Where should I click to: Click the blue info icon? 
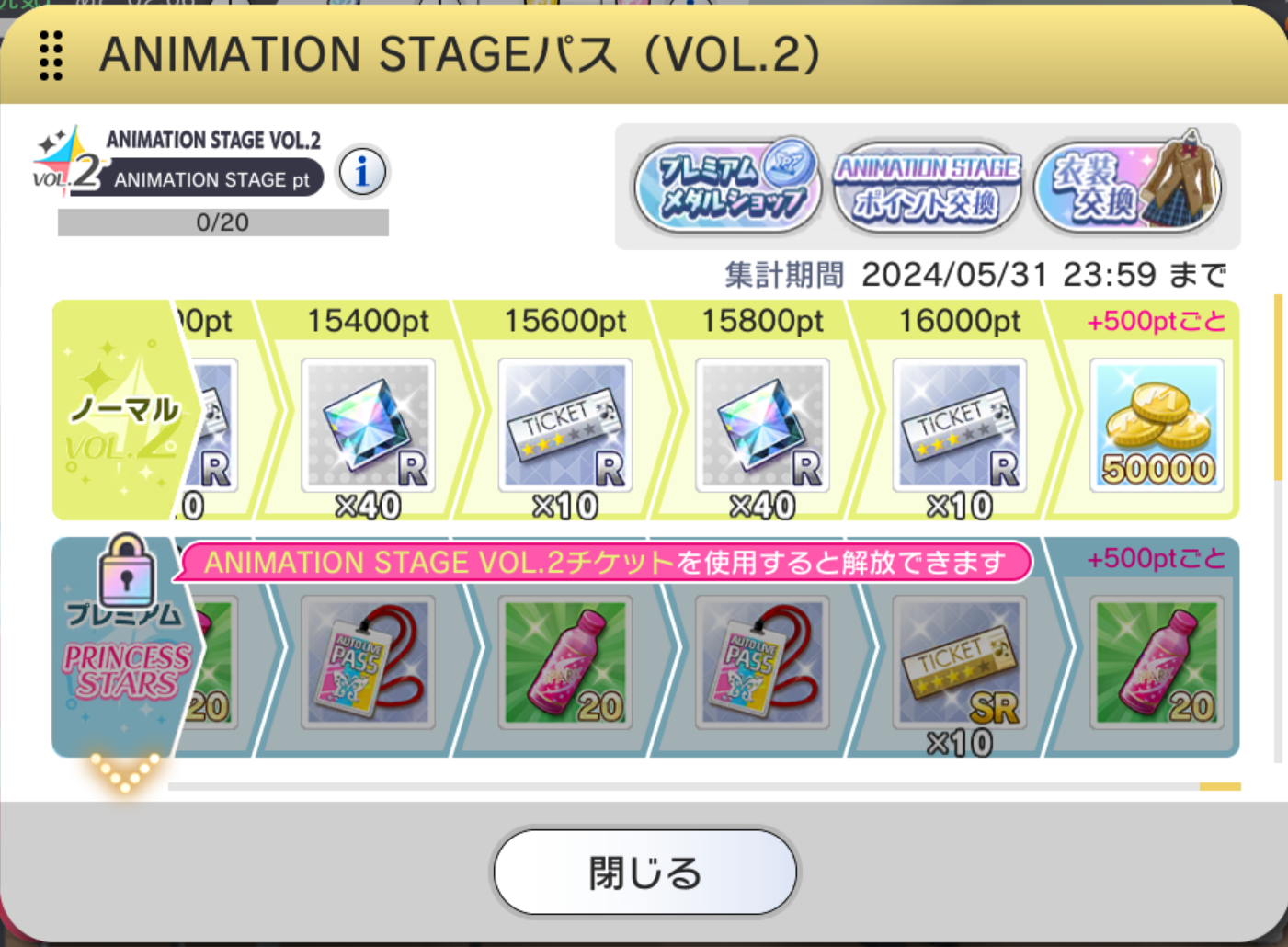[362, 172]
